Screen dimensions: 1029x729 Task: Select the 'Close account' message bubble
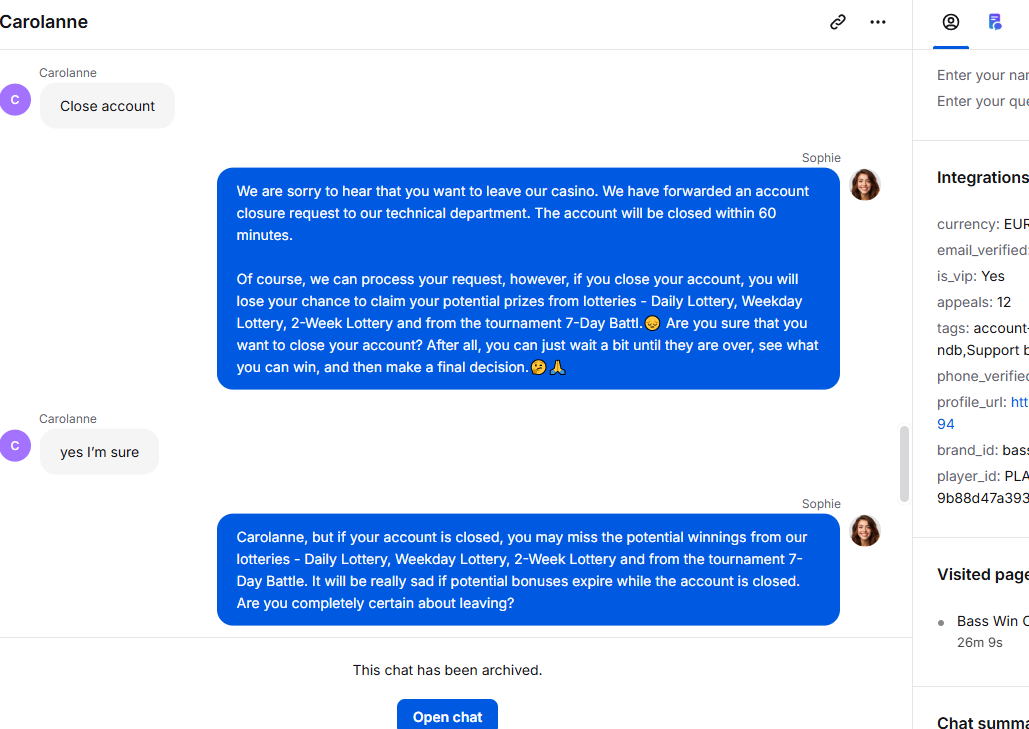click(108, 106)
